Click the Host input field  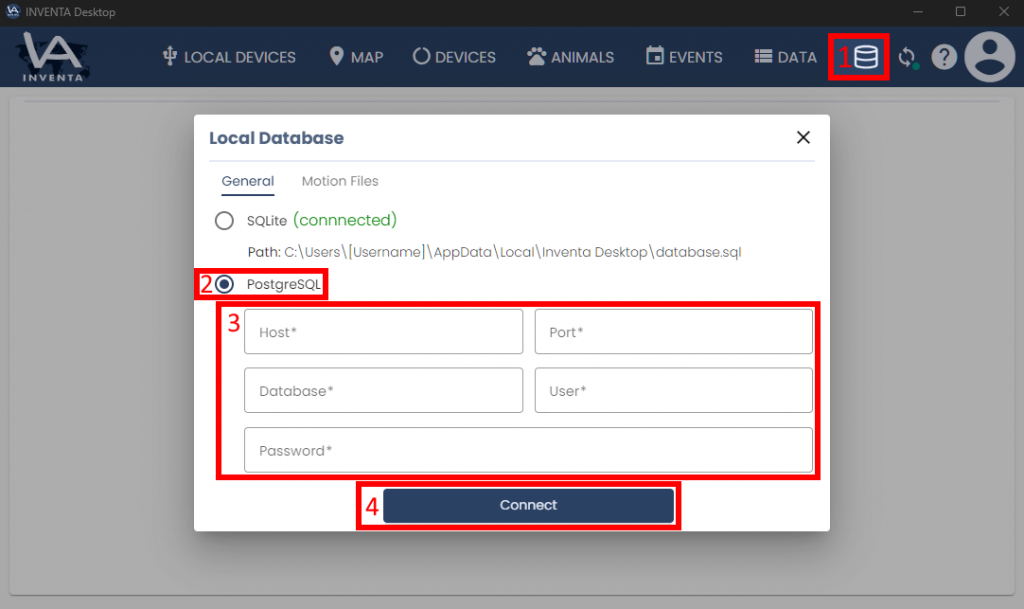click(x=383, y=332)
